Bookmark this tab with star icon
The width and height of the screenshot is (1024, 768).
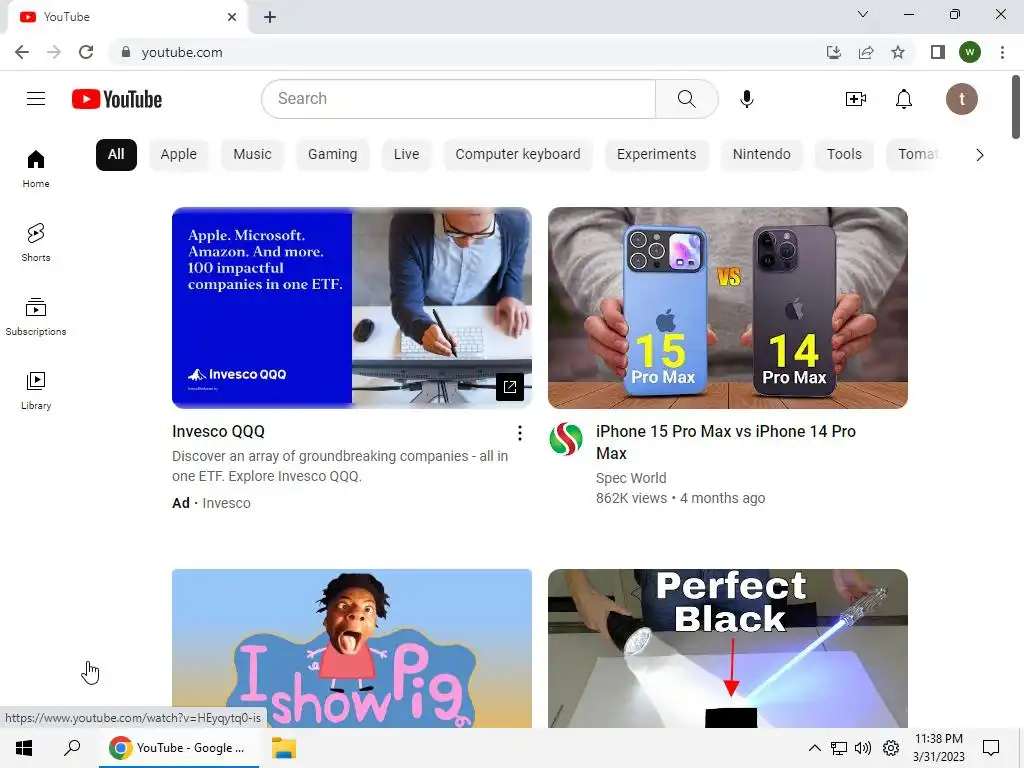point(898,52)
